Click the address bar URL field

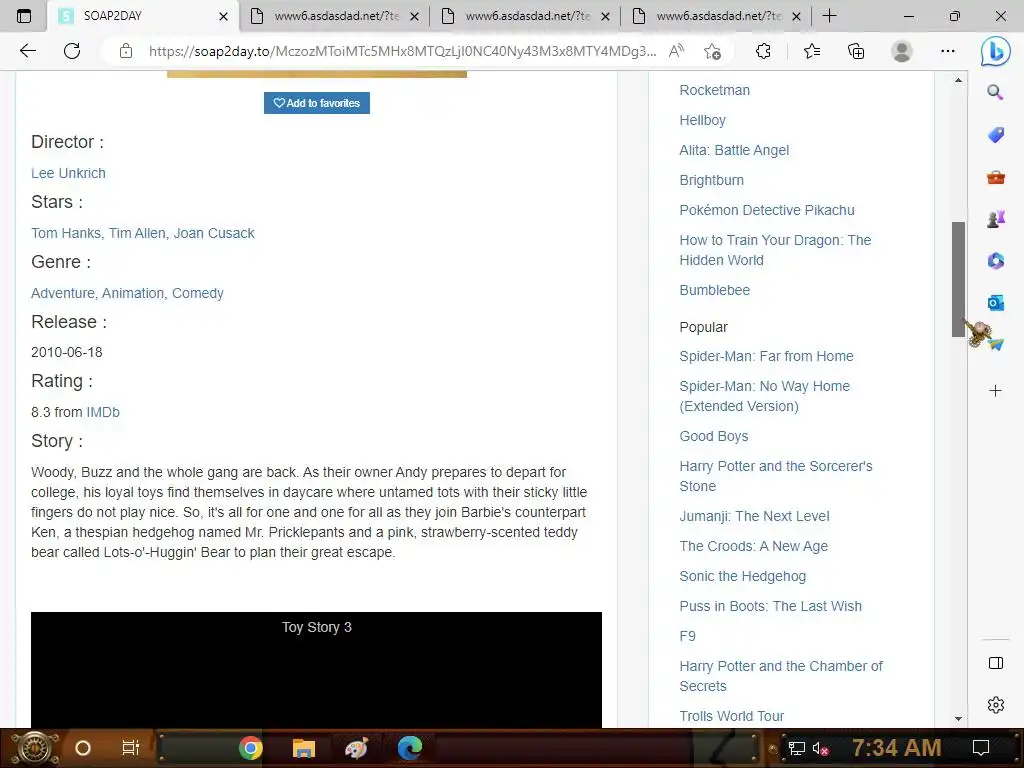pos(402,51)
